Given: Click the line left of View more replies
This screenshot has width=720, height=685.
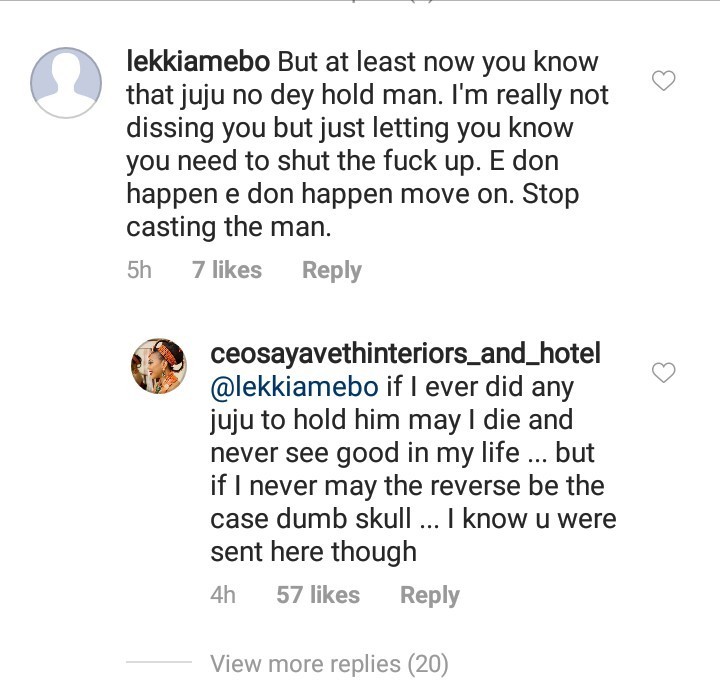Looking at the screenshot, I should tap(158, 663).
